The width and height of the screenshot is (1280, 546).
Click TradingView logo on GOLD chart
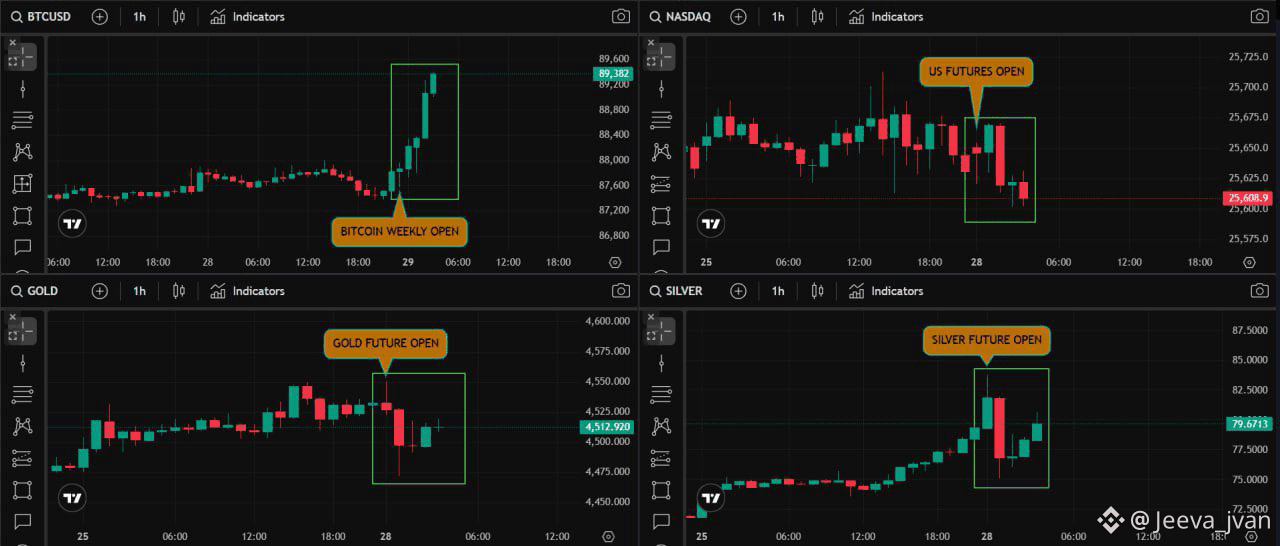pos(71,497)
